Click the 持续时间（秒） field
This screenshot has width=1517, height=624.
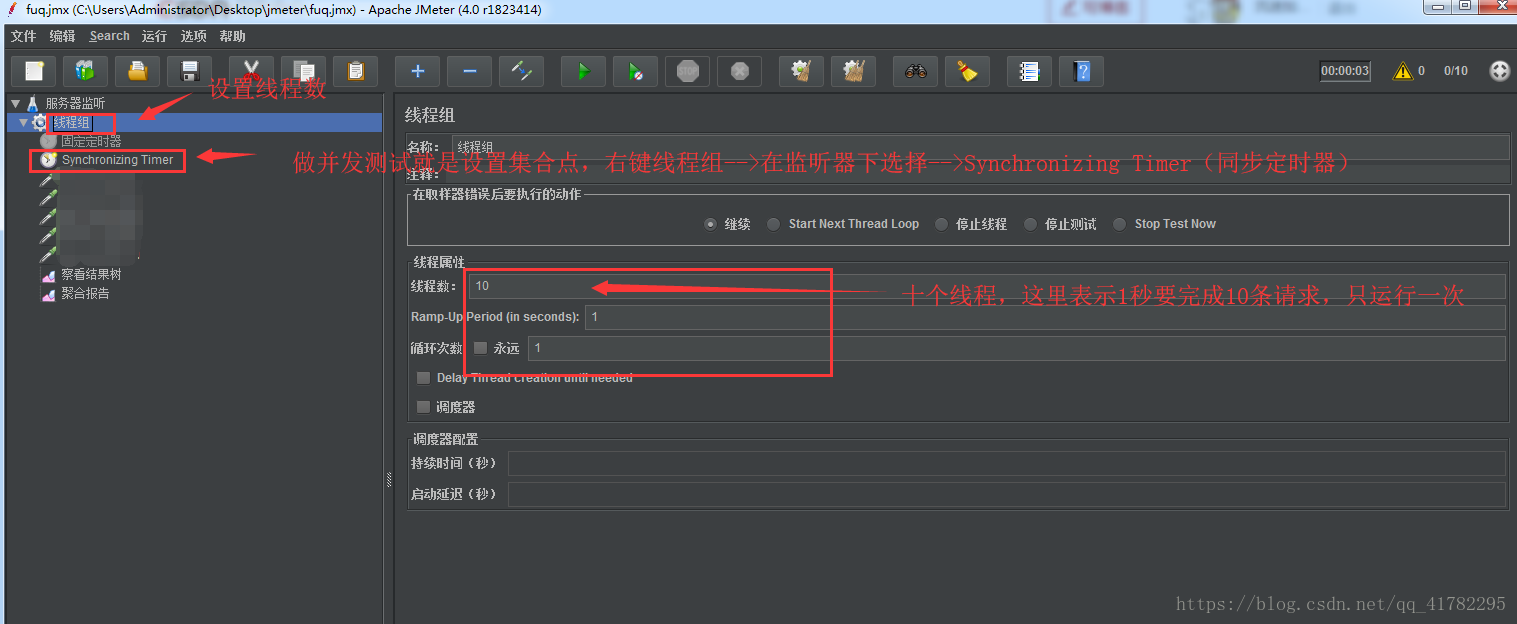(1006, 463)
